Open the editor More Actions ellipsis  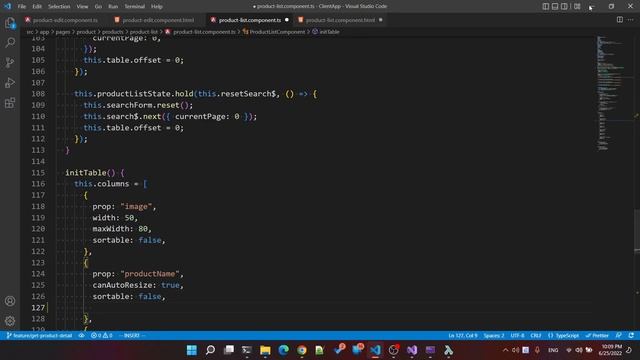click(631, 20)
